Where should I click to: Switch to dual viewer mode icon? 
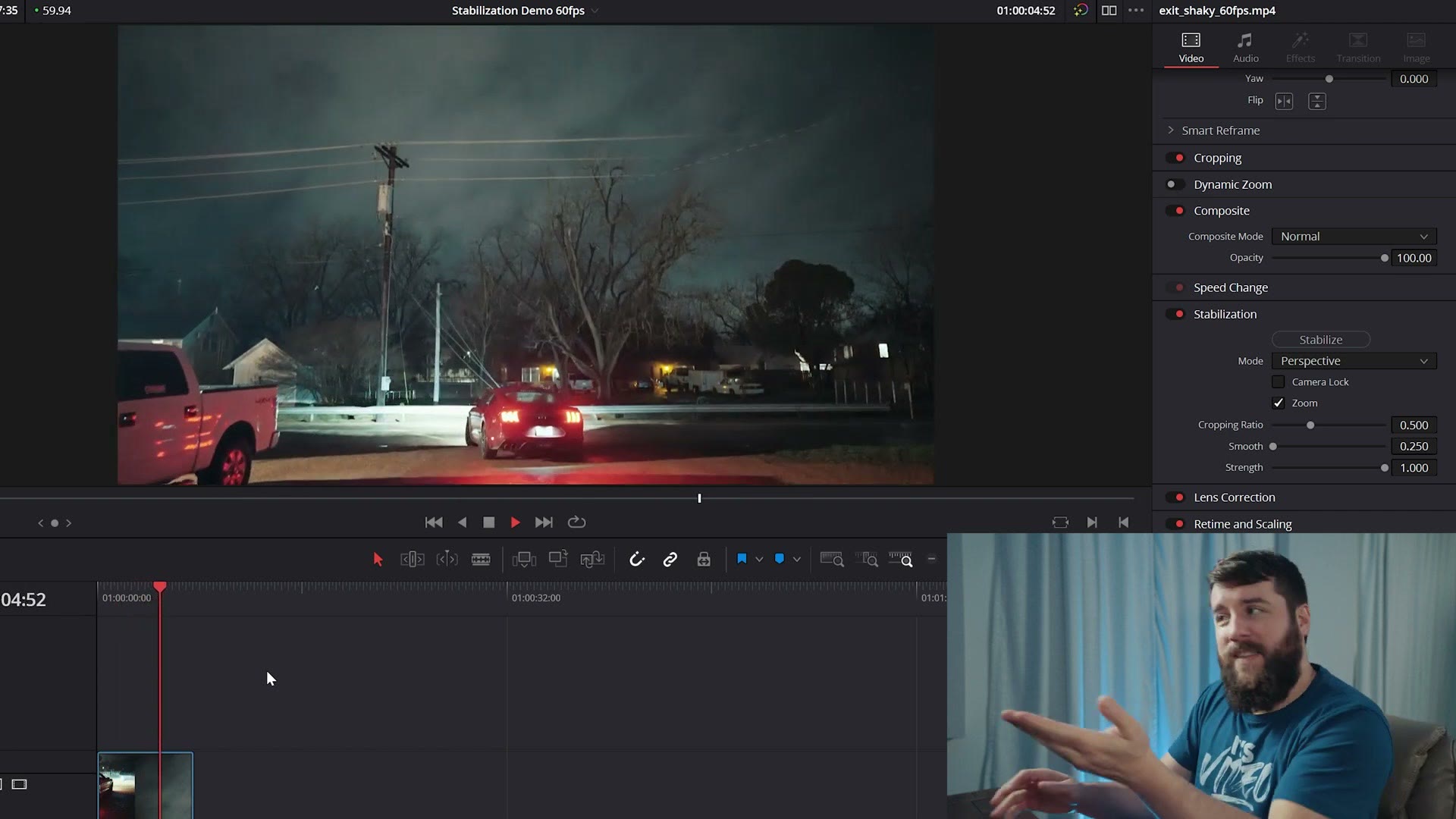(1109, 11)
